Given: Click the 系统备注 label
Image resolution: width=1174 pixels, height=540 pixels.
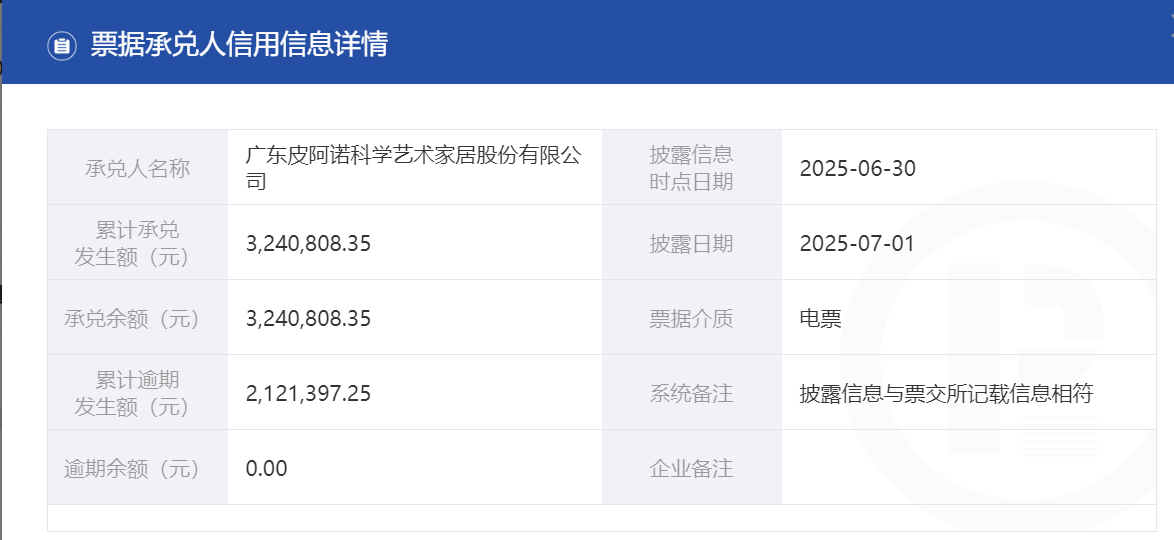Looking at the screenshot, I should pyautogui.click(x=691, y=394).
